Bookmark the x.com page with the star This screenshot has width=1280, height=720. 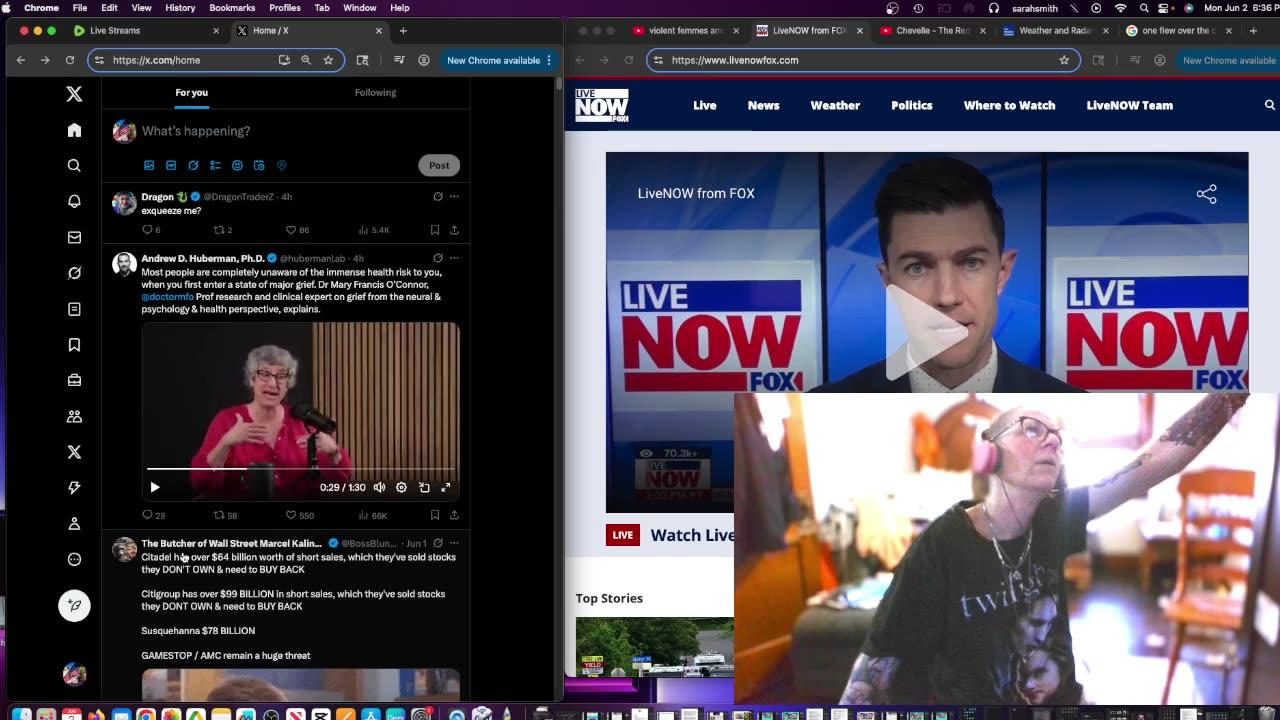(328, 60)
